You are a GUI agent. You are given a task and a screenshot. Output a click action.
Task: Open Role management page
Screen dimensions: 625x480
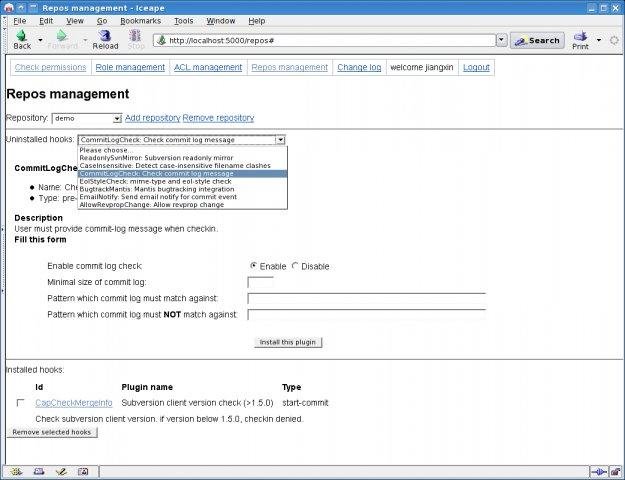130,67
